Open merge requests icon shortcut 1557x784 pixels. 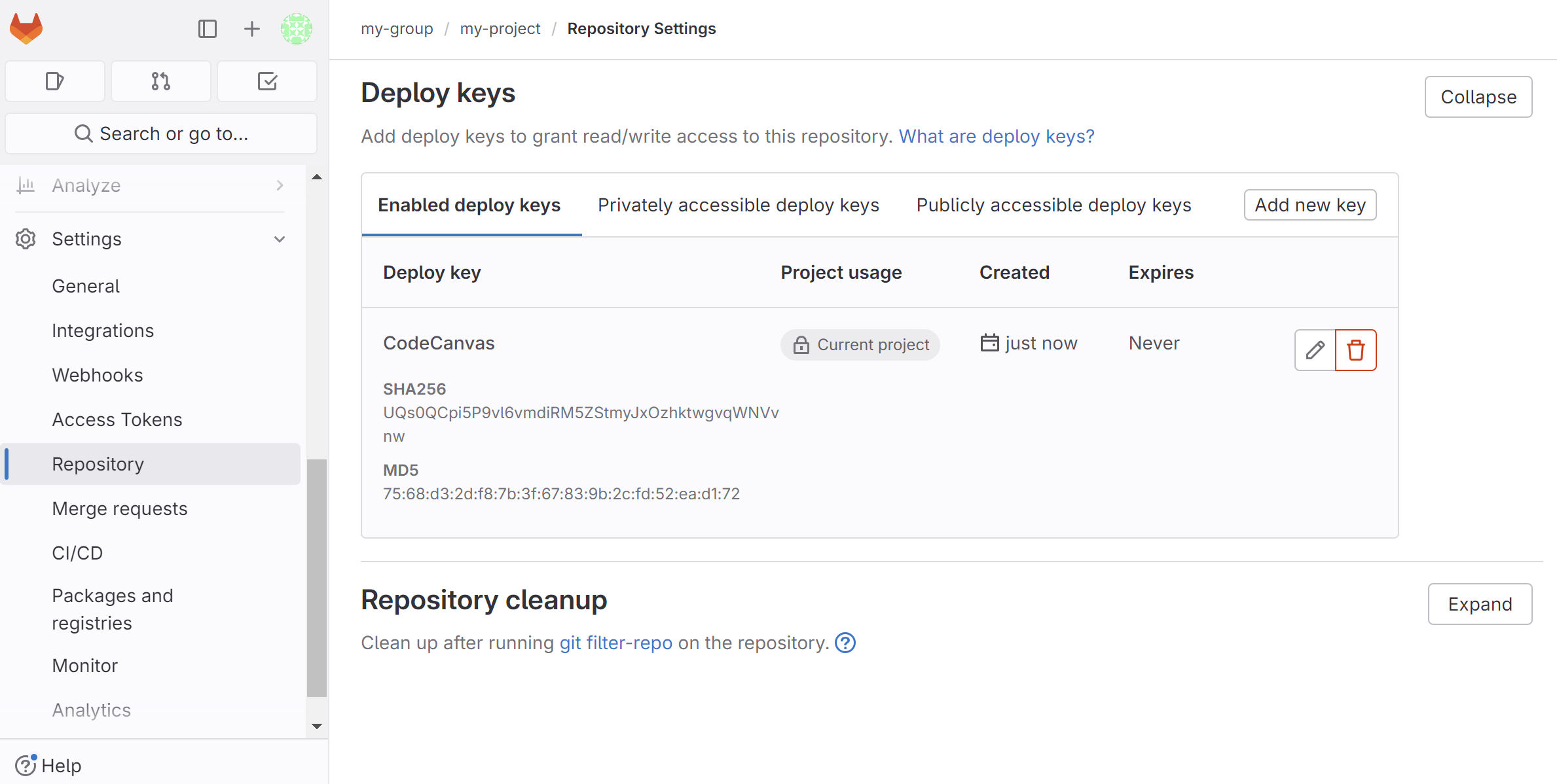click(161, 81)
